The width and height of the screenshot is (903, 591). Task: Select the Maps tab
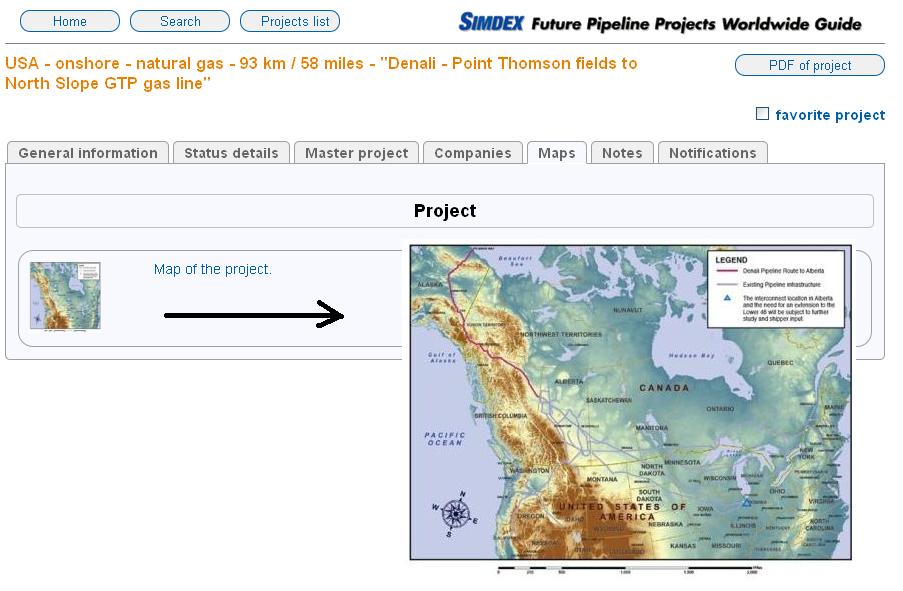(556, 153)
